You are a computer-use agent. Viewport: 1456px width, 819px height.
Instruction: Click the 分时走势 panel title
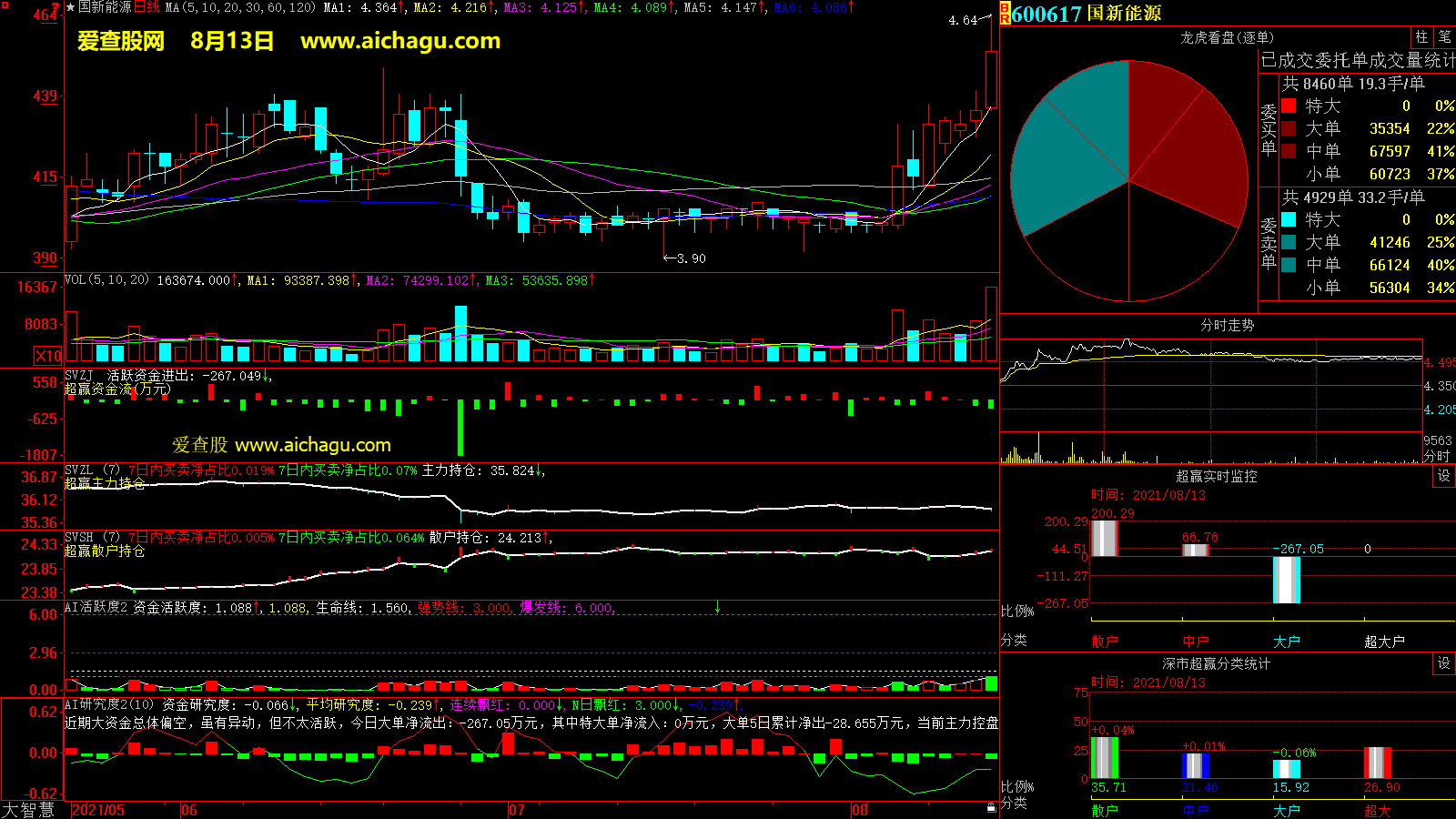1227,325
